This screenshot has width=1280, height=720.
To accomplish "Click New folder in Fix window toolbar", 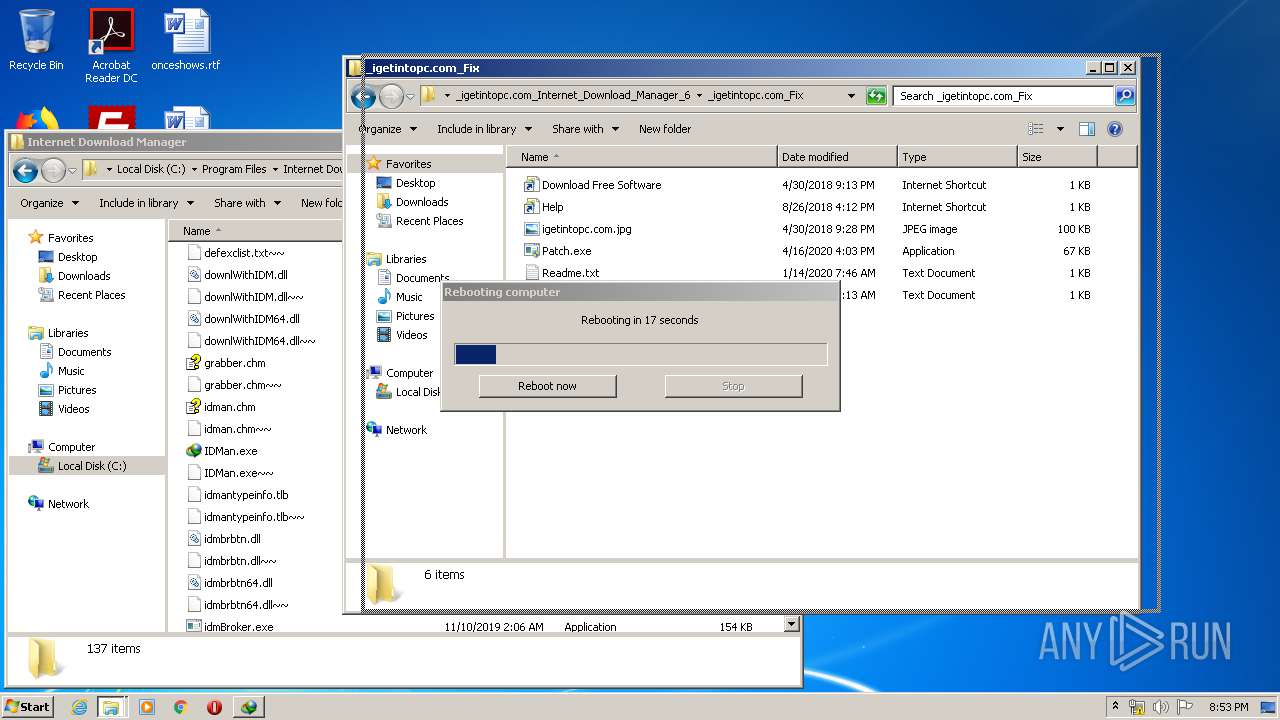I will pos(665,129).
